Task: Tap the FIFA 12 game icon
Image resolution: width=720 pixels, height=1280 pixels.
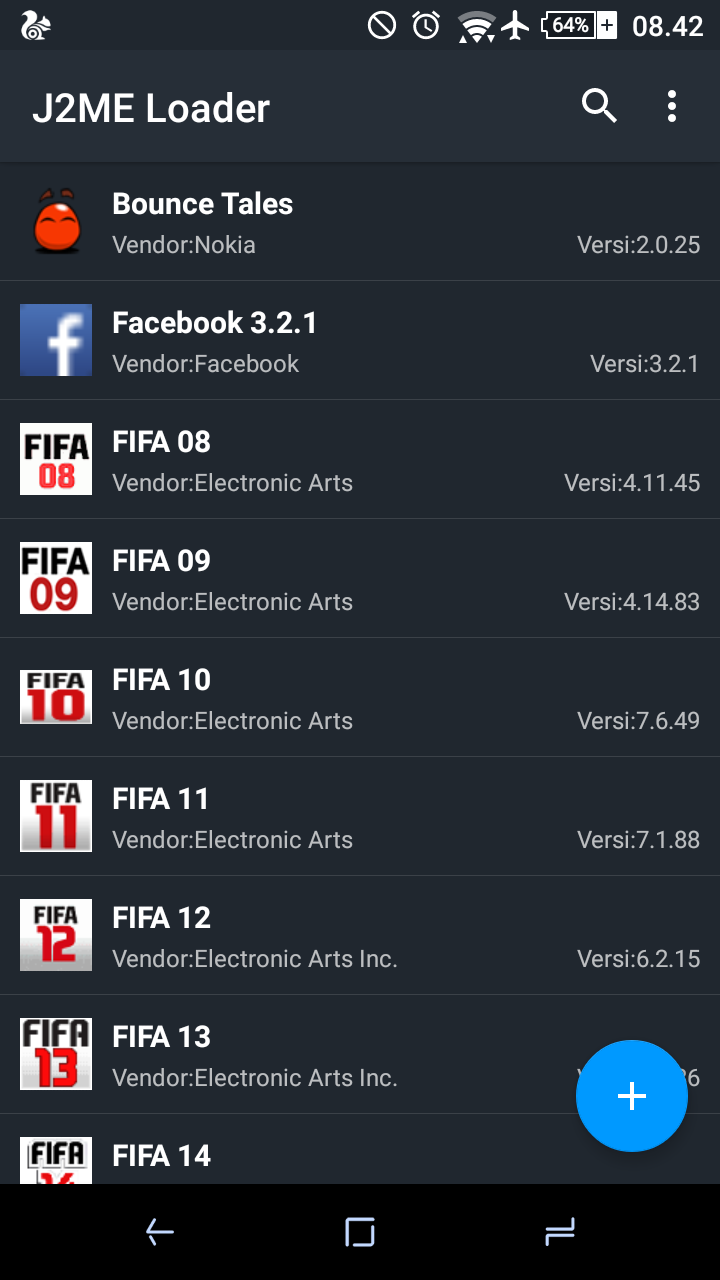Action: [x=56, y=935]
